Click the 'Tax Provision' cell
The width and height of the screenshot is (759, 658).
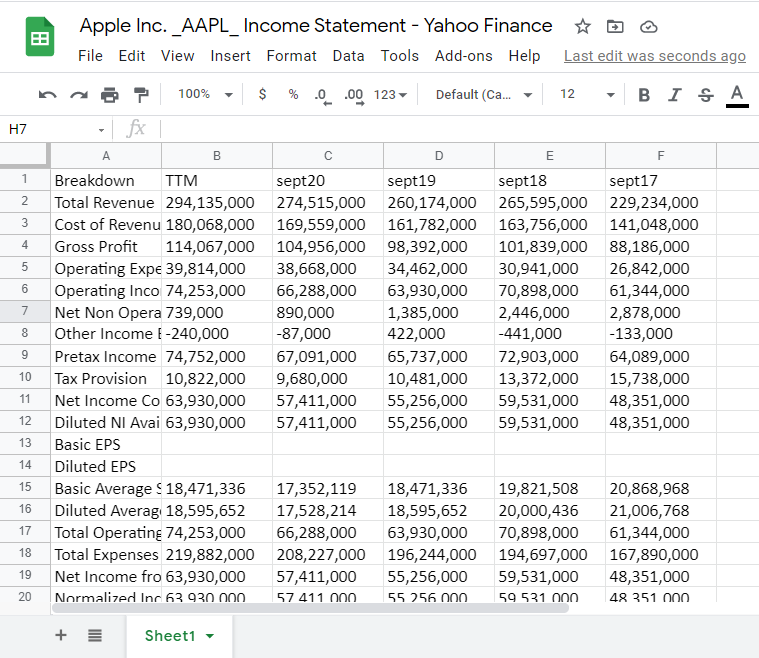click(x=106, y=378)
